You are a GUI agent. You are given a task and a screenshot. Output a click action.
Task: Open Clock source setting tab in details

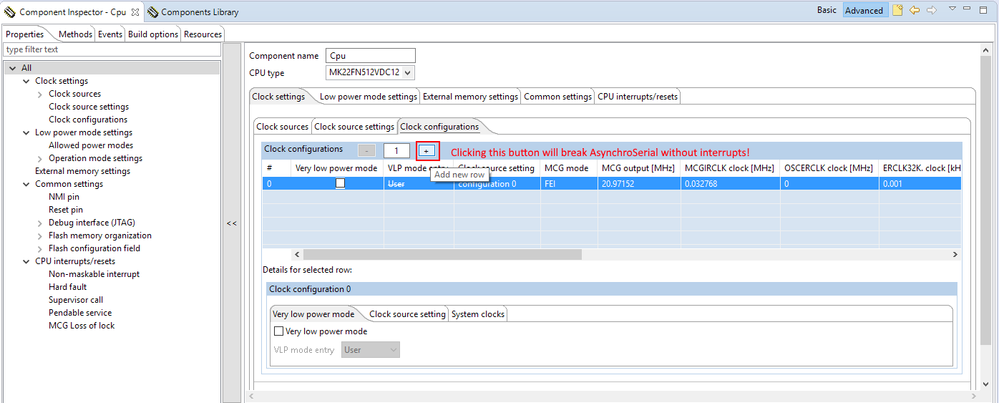pos(407,314)
